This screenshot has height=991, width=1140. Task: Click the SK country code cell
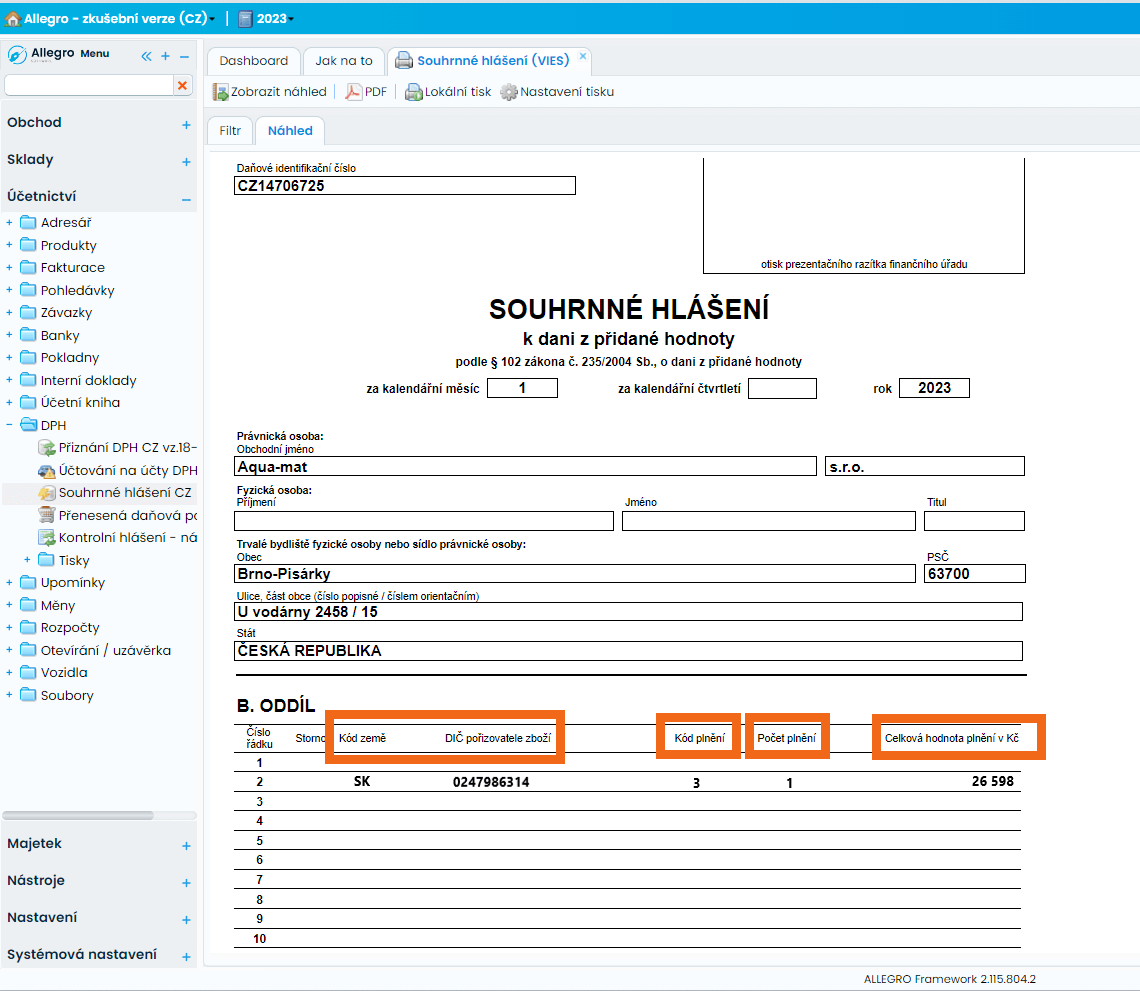(362, 782)
